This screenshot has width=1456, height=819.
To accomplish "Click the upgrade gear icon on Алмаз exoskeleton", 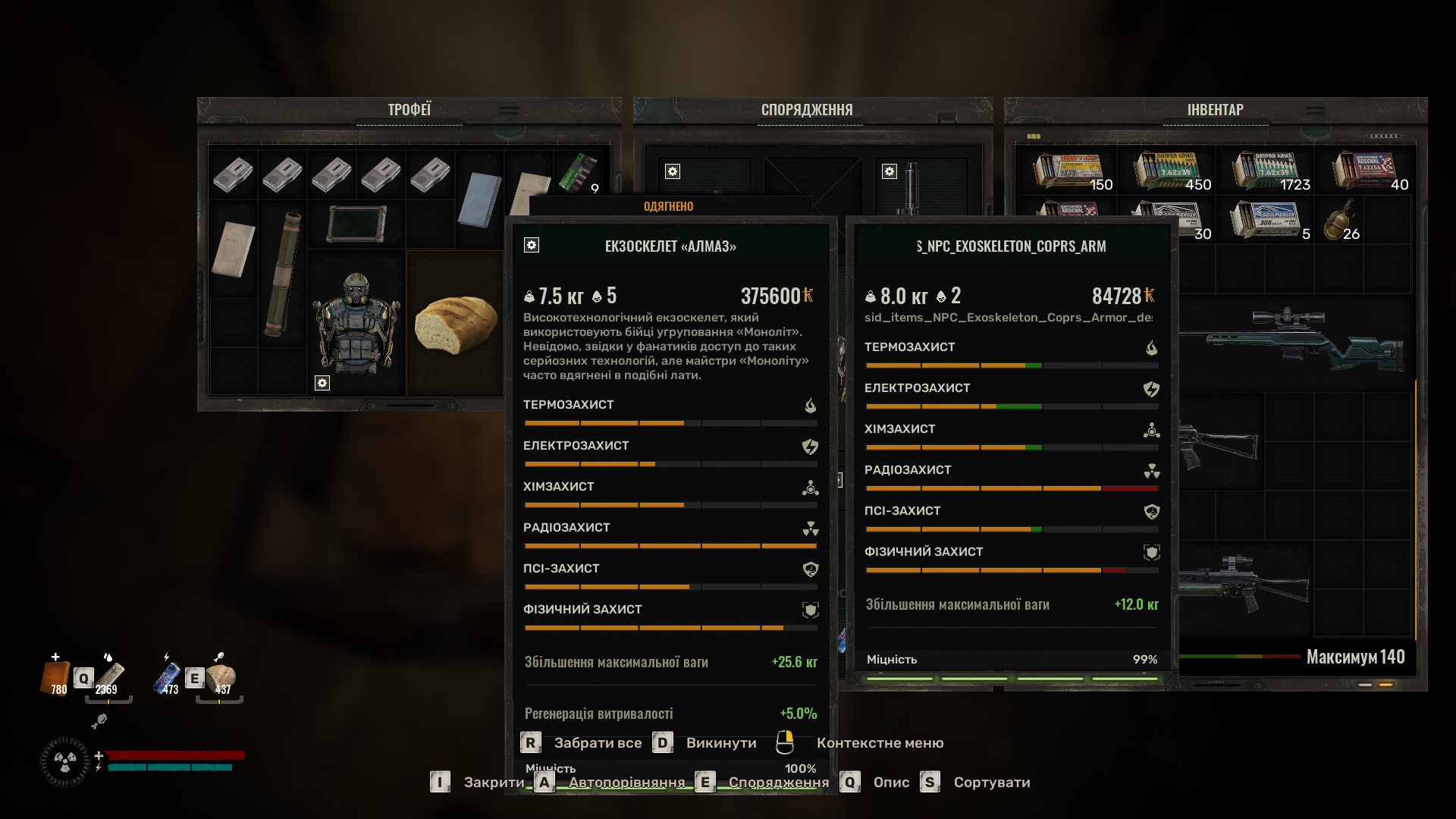I will tap(532, 245).
